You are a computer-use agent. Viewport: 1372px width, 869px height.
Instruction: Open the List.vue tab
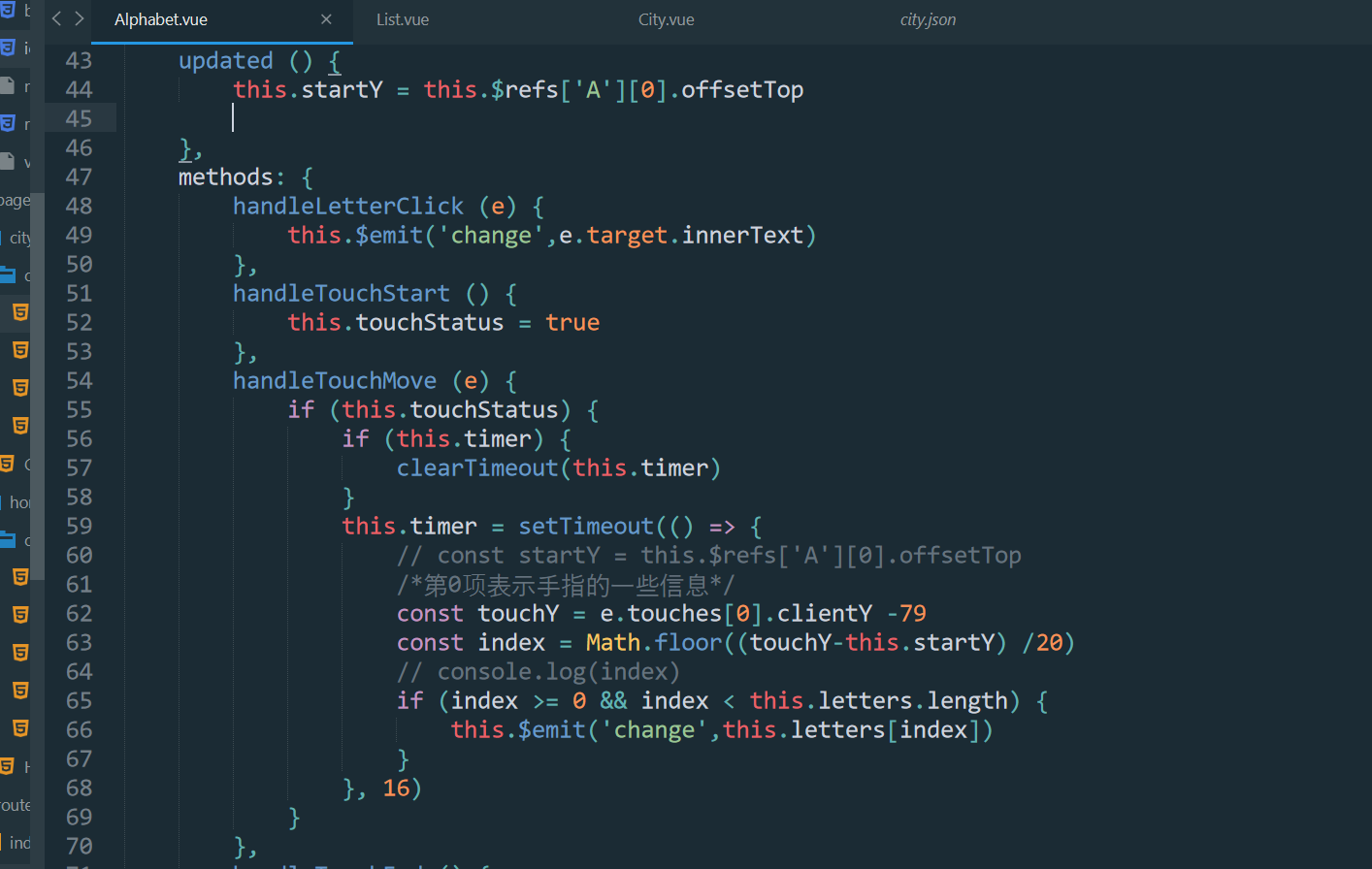coord(403,19)
